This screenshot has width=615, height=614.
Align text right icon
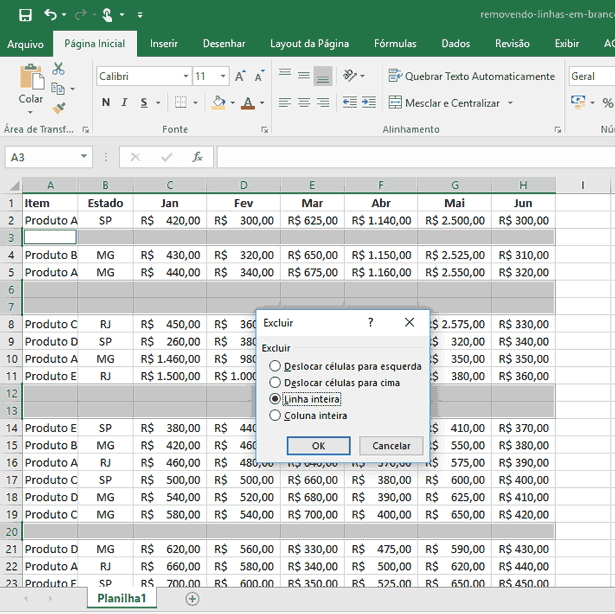click(x=323, y=103)
